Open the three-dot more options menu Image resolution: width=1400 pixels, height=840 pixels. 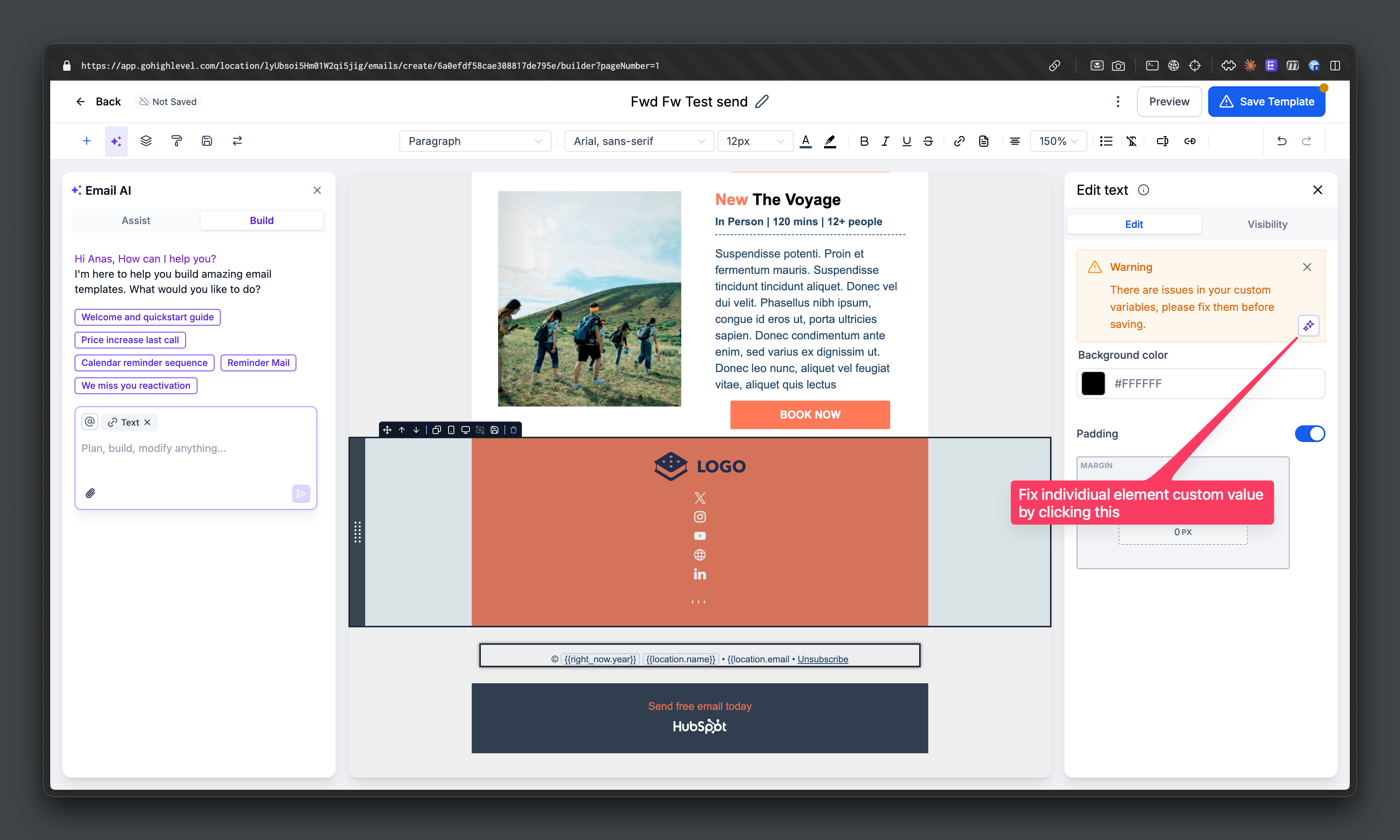pyautogui.click(x=1118, y=101)
